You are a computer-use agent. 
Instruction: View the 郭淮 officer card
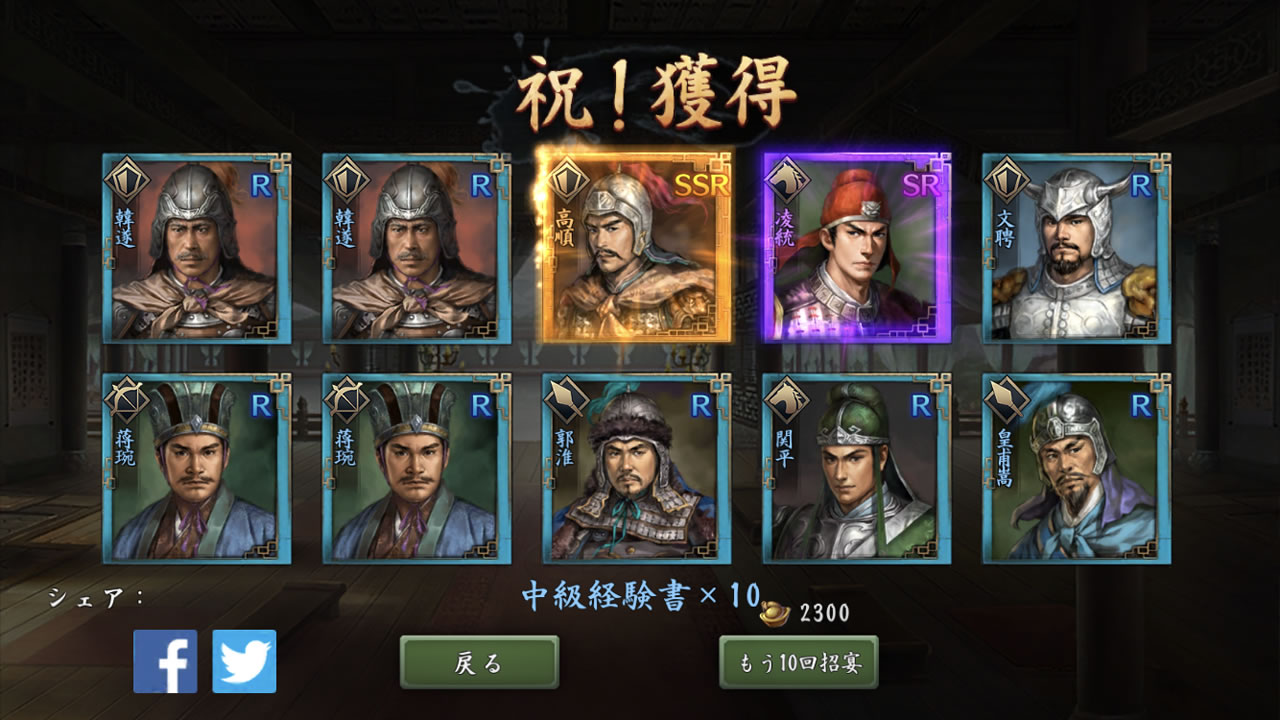click(636, 469)
